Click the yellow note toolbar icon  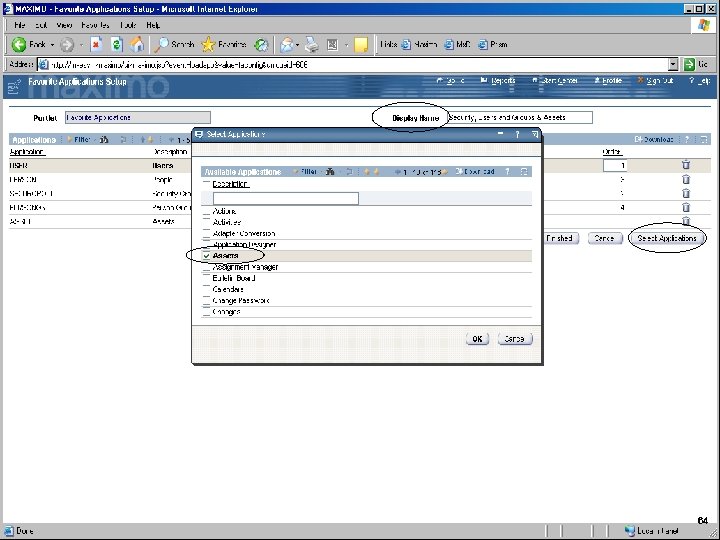click(x=361, y=45)
